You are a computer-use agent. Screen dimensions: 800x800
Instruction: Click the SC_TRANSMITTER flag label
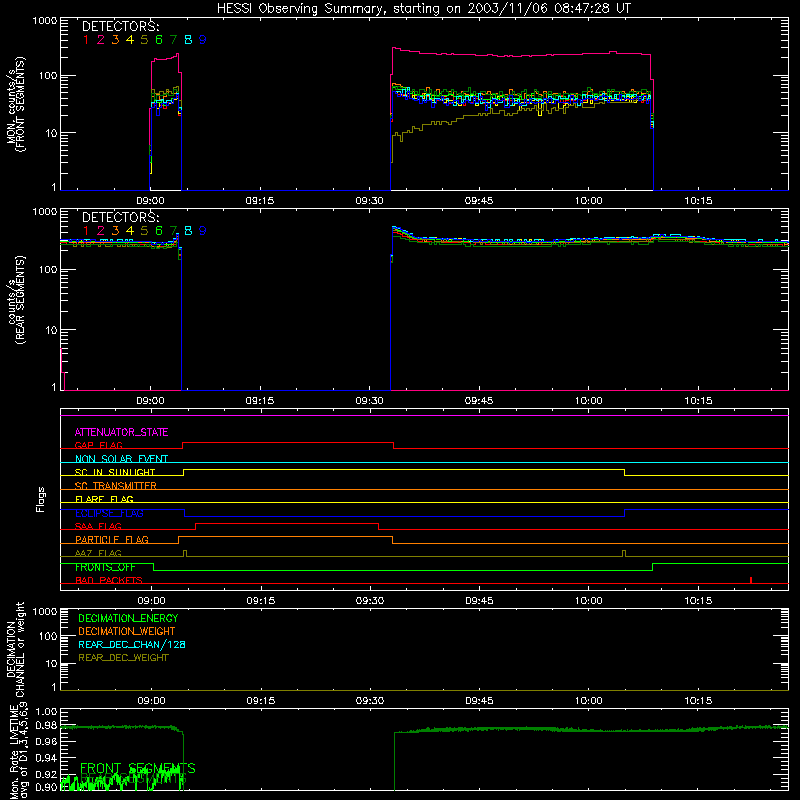tap(115, 486)
